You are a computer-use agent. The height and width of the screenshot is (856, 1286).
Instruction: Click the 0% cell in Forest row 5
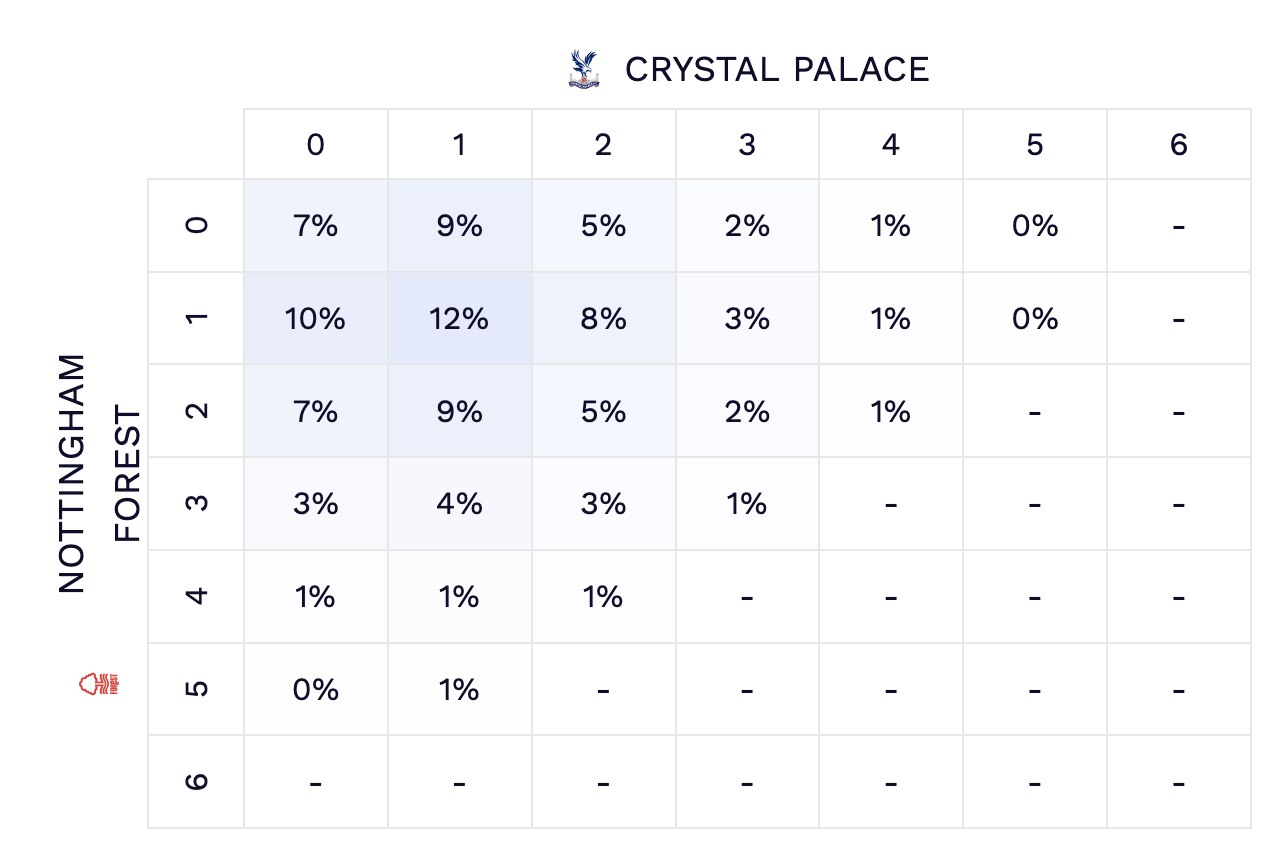315,689
